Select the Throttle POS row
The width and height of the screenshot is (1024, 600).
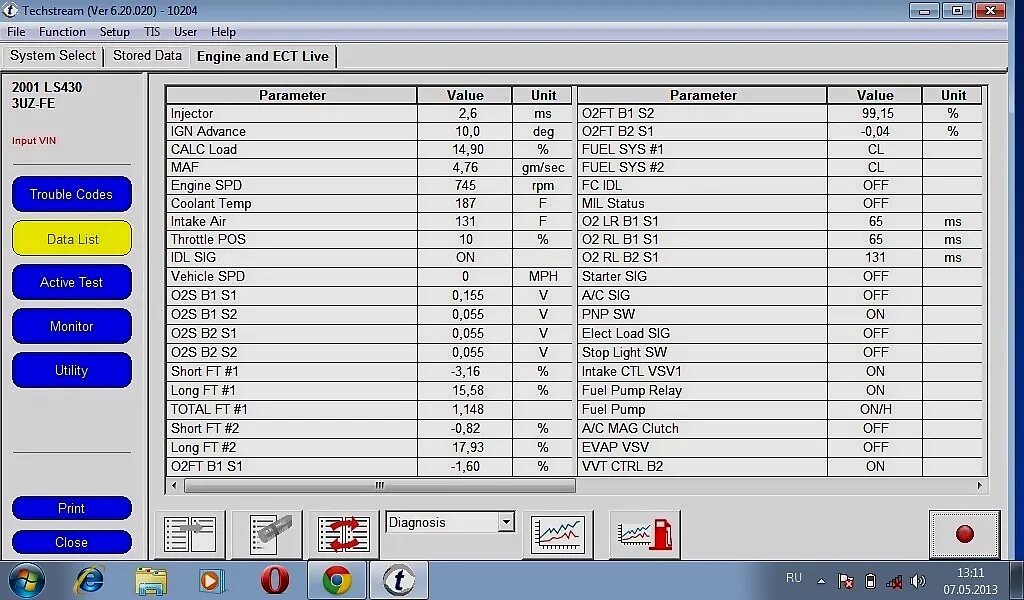[x=369, y=240]
